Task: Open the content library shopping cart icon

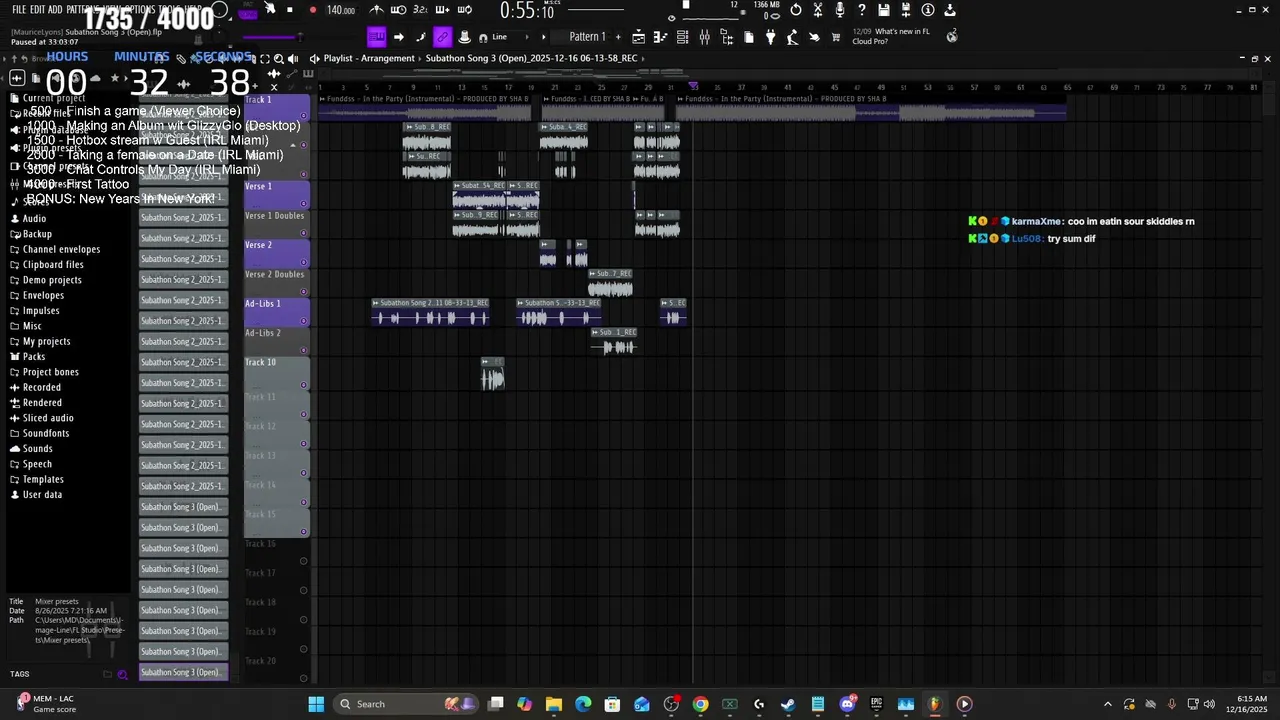Action: click(836, 37)
